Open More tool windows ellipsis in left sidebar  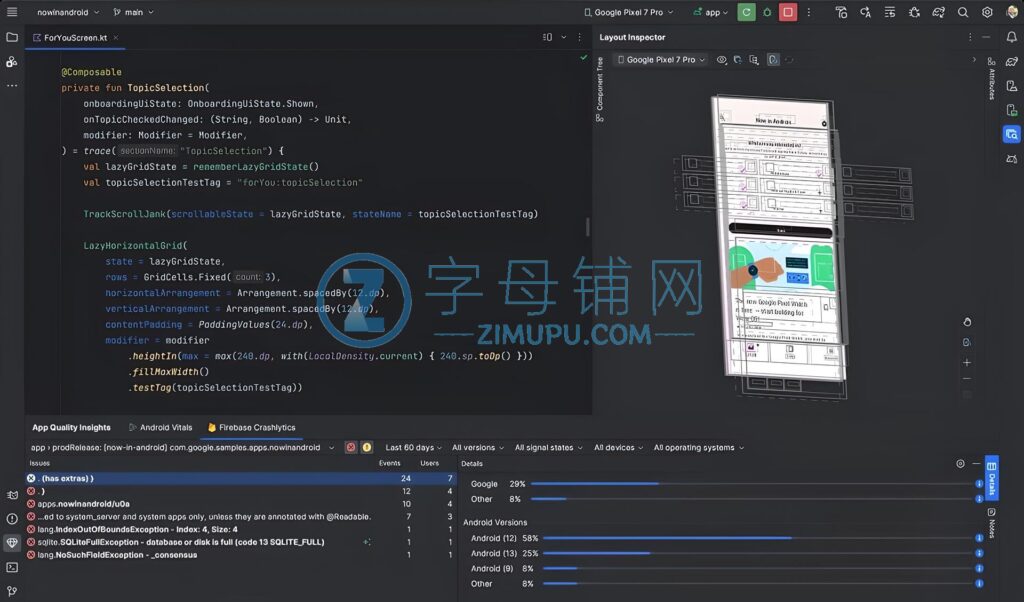coord(12,86)
